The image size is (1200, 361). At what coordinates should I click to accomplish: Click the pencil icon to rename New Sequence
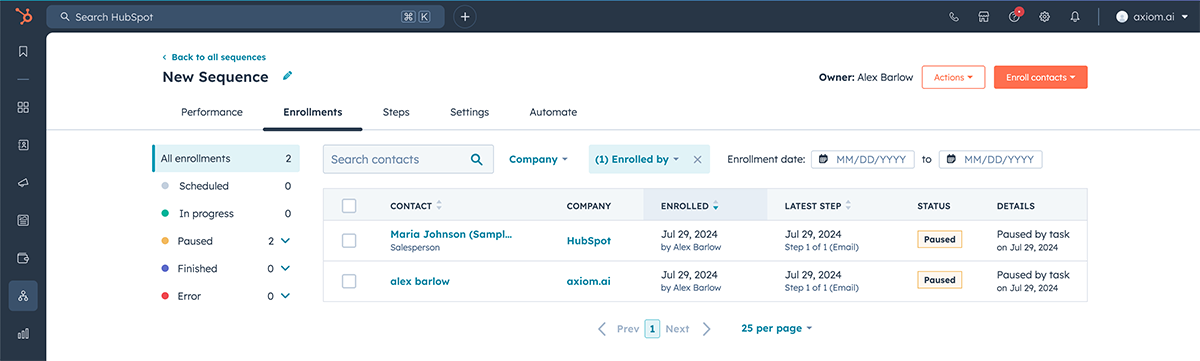(x=287, y=76)
